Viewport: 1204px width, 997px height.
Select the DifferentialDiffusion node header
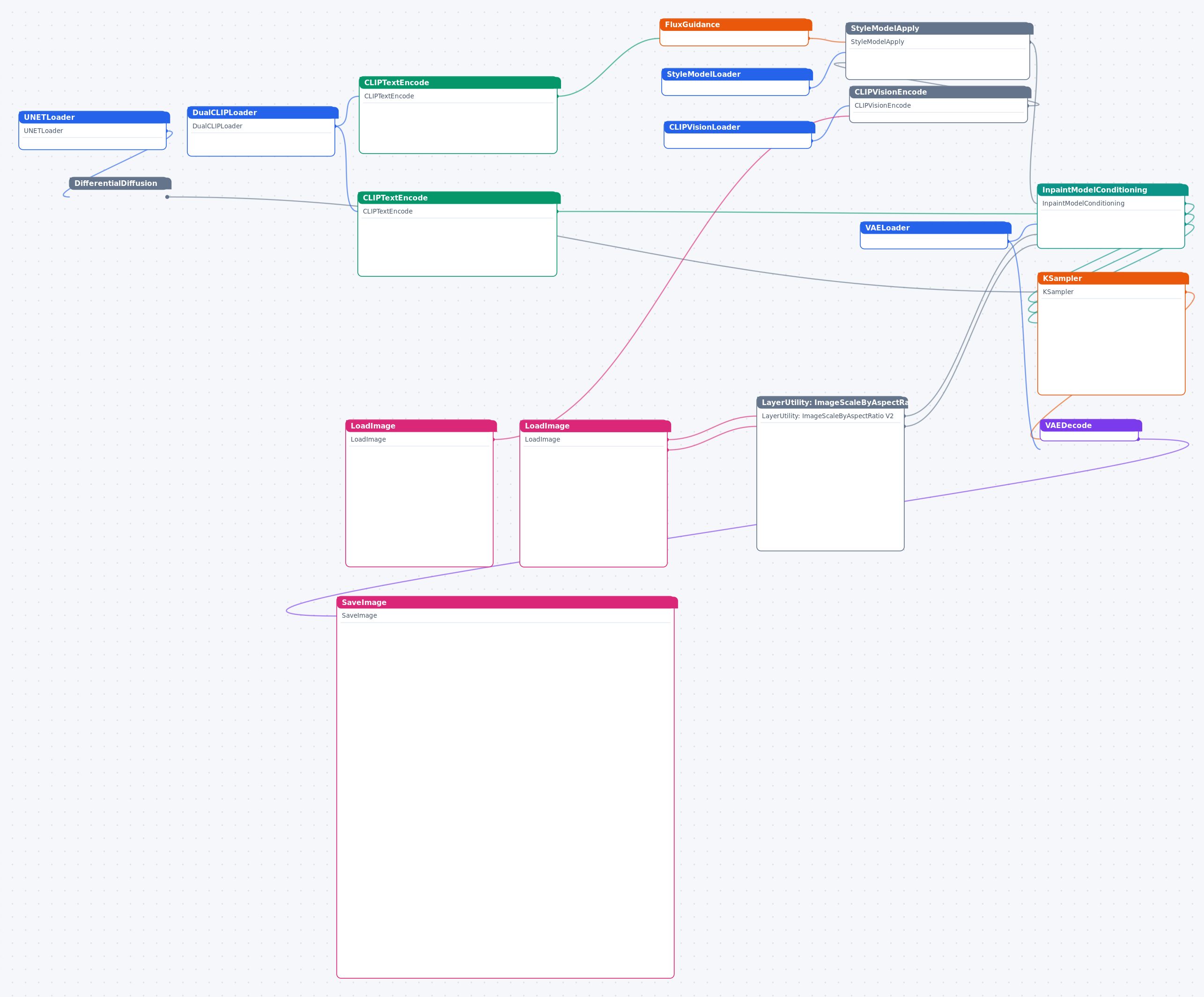click(120, 184)
